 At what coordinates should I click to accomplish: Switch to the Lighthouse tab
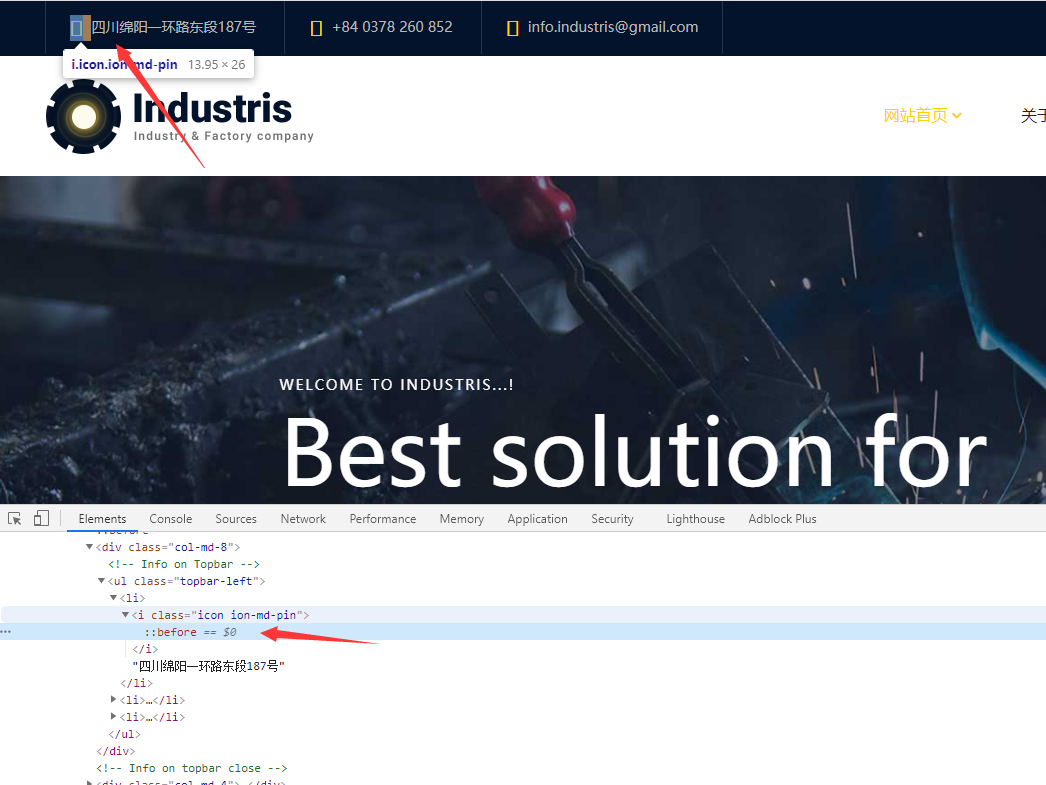click(x=695, y=519)
